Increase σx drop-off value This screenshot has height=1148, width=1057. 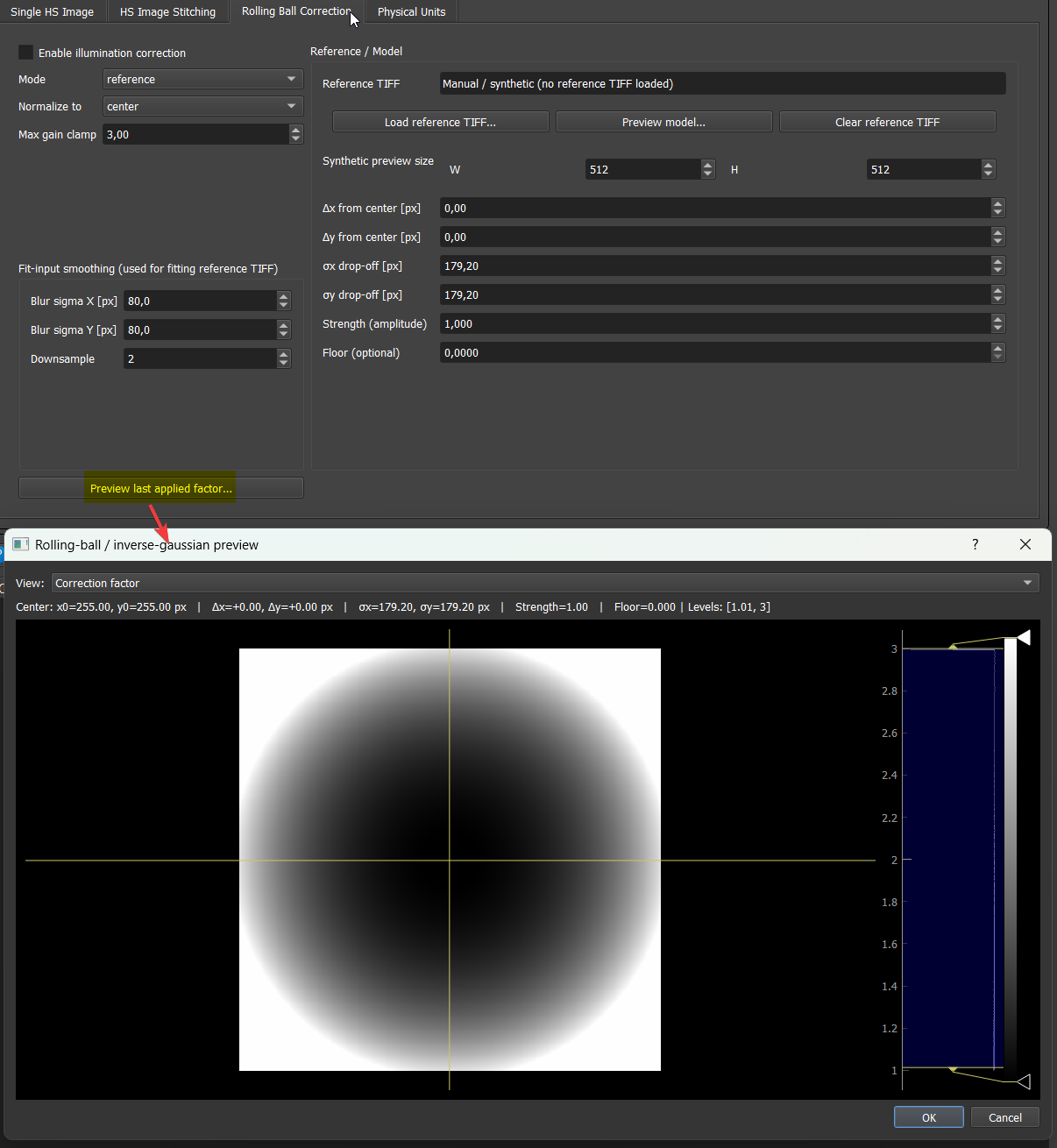pos(997,261)
